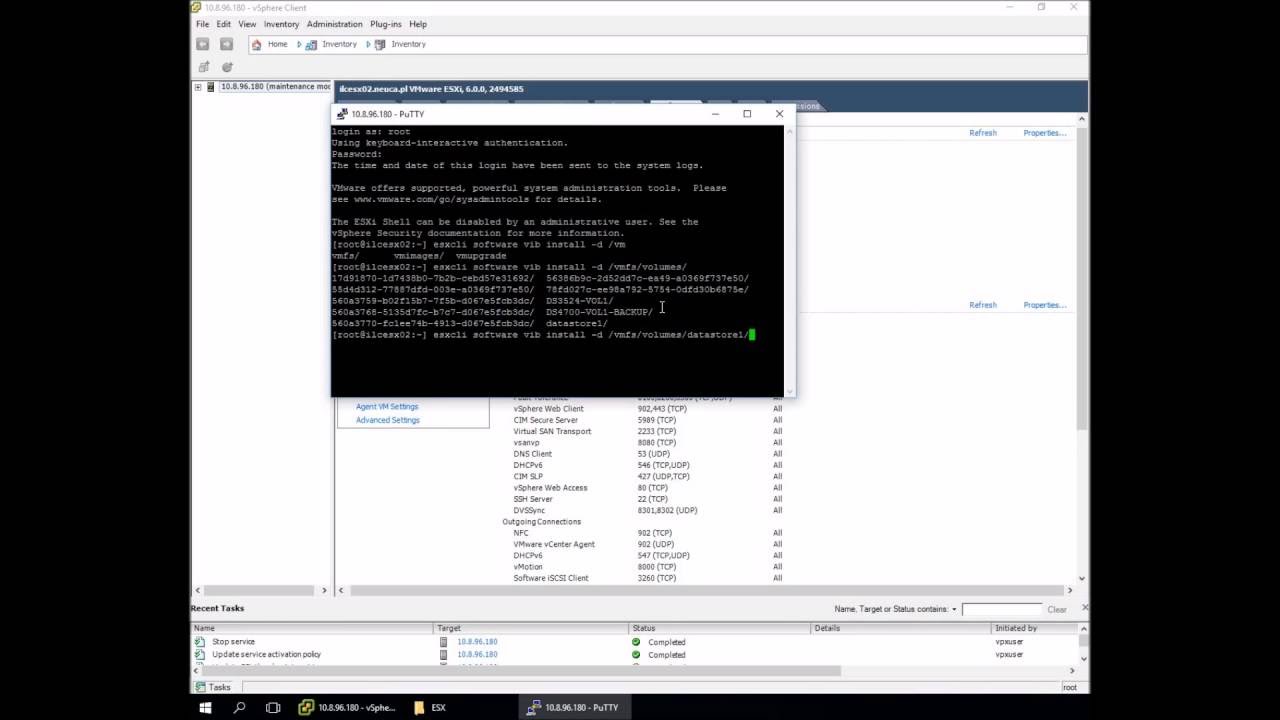
Task: Click lower Properties link
Action: pos(1045,305)
